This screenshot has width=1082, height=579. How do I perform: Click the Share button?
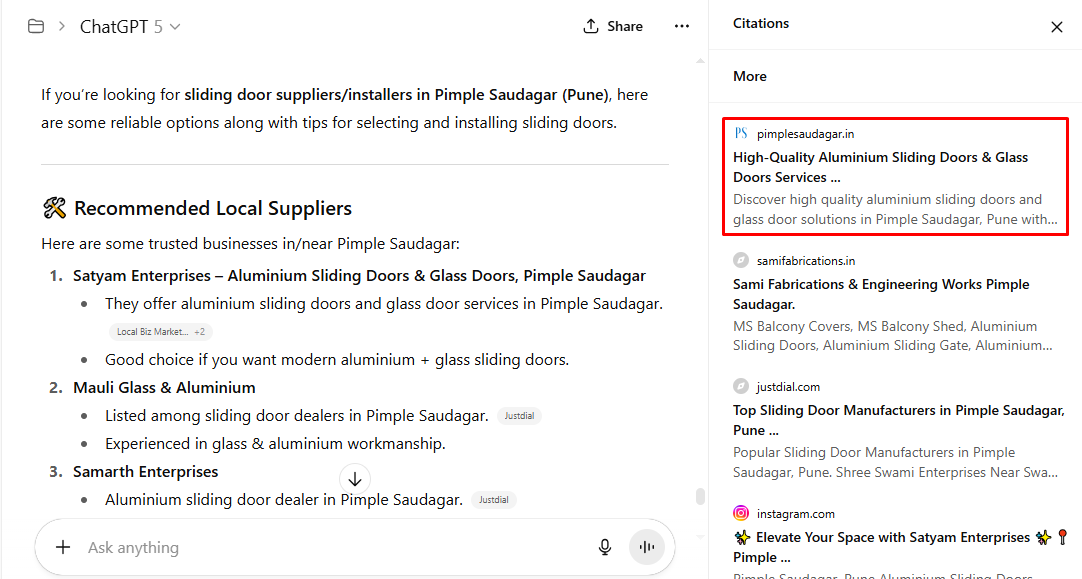point(613,27)
